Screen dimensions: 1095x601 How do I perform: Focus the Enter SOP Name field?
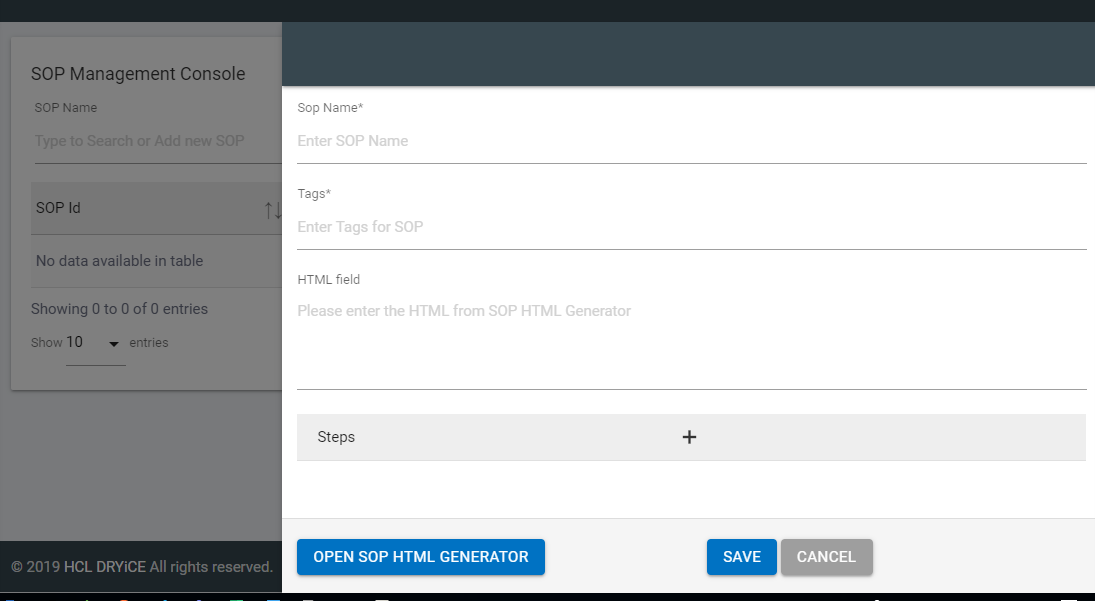pos(690,141)
